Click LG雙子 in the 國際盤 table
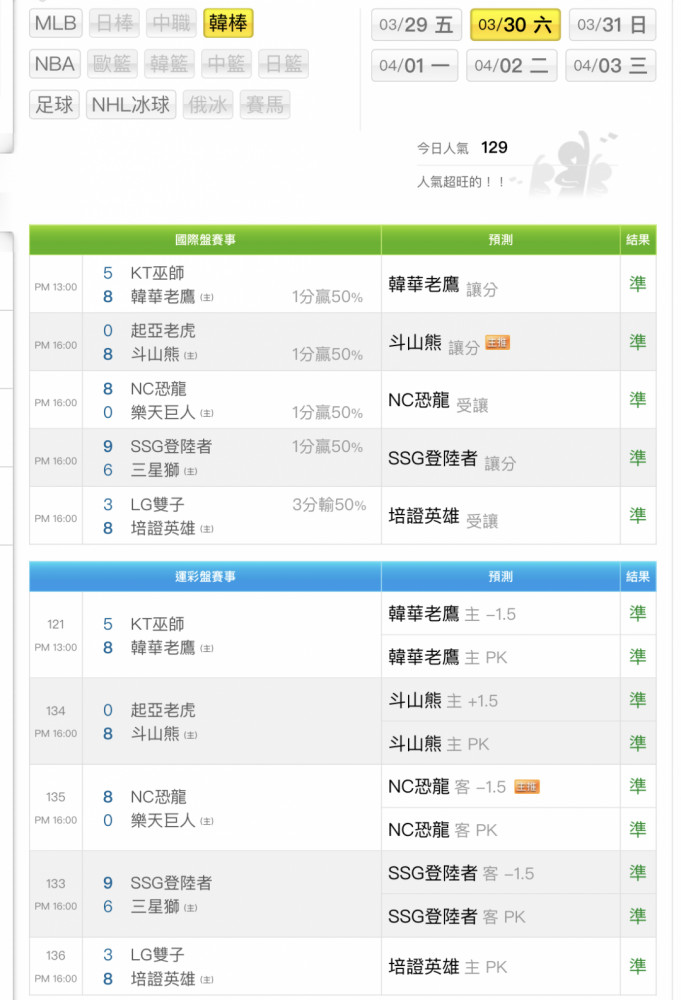The image size is (681, 1000). pos(157,504)
